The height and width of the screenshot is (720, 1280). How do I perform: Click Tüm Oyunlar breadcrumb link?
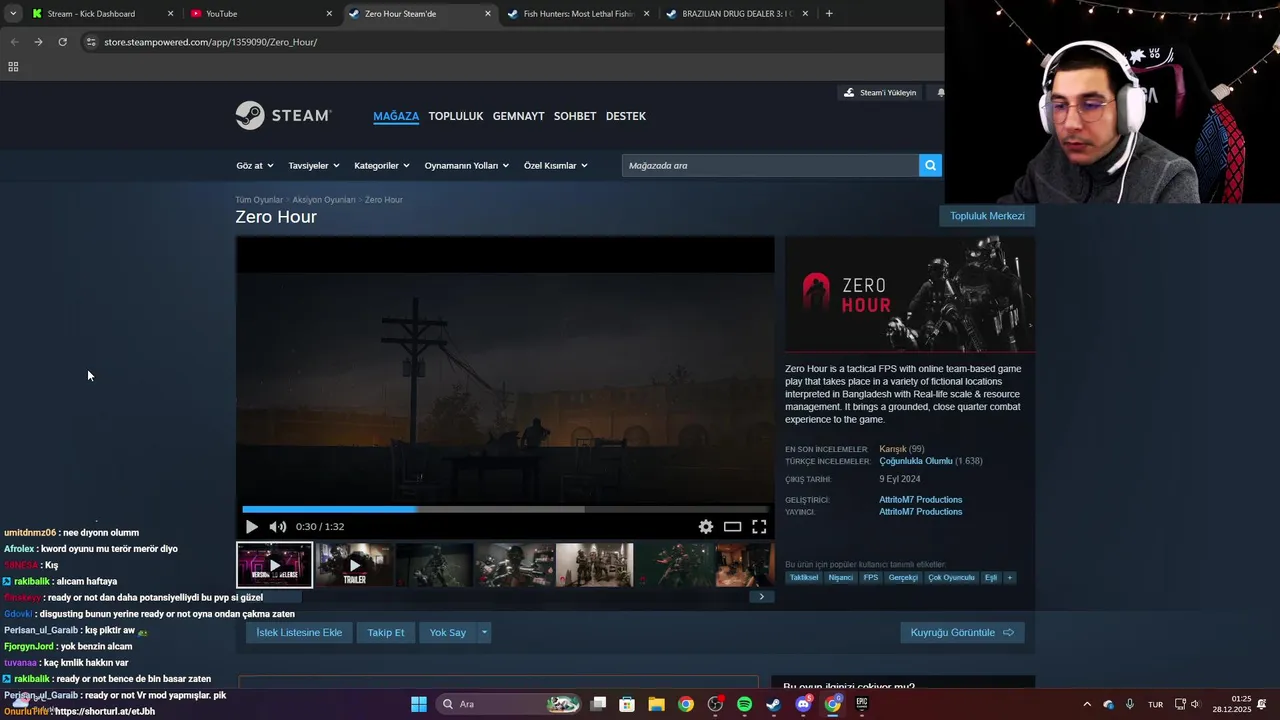coord(259,200)
